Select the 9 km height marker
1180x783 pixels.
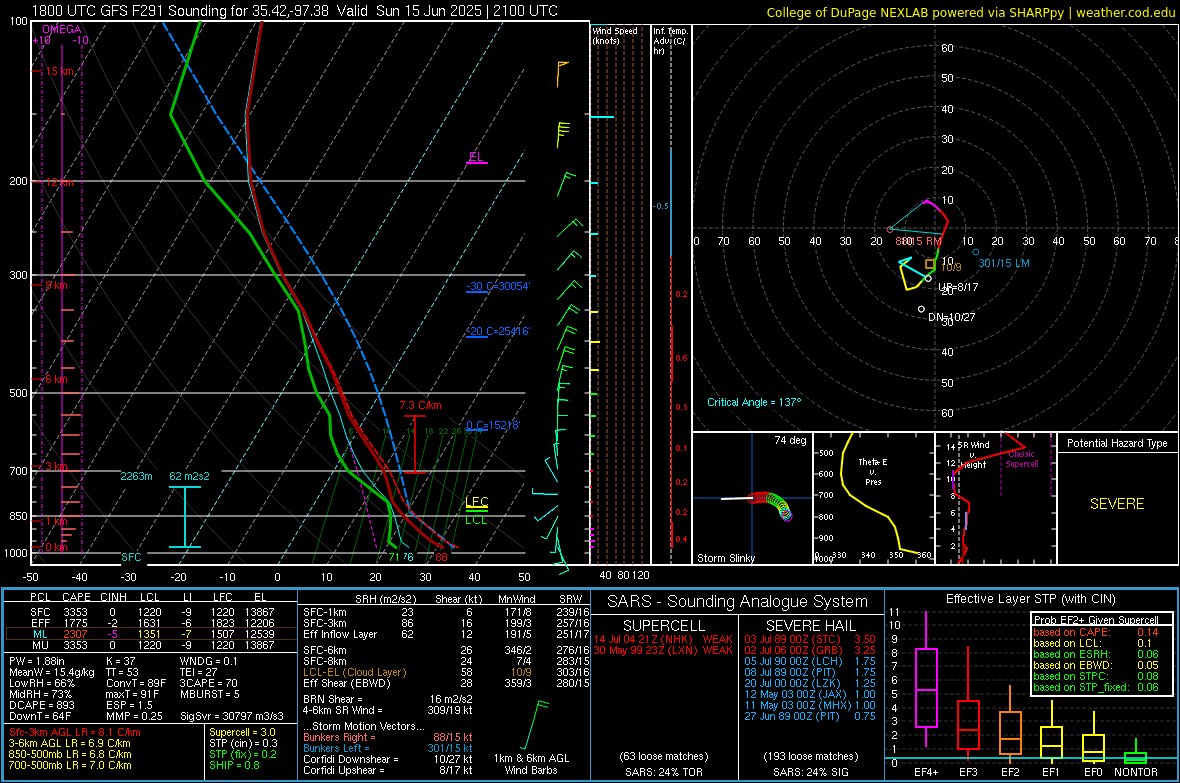click(x=56, y=285)
